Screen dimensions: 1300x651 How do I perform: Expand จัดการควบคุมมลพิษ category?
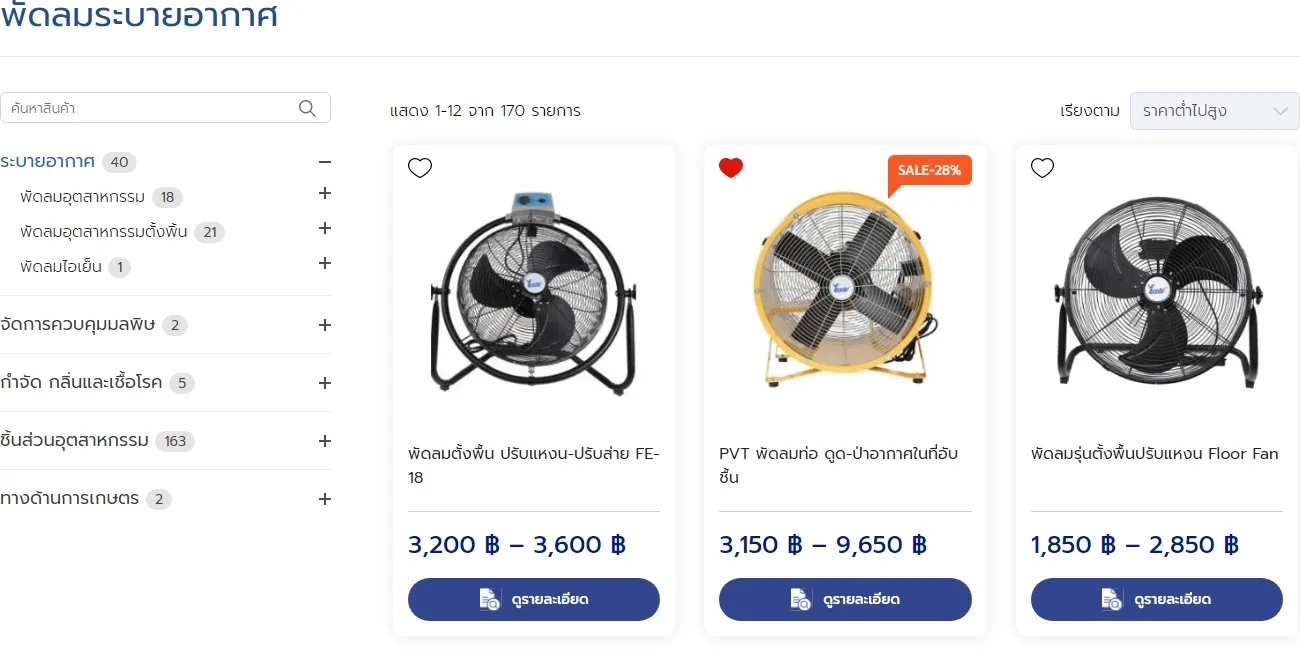[x=324, y=325]
